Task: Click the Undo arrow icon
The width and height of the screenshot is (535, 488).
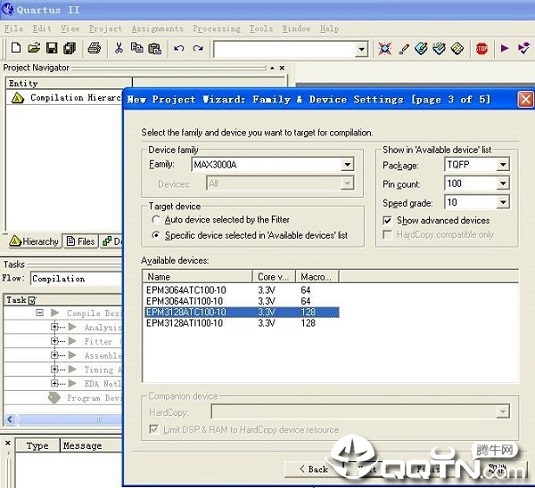Action: coord(179,48)
